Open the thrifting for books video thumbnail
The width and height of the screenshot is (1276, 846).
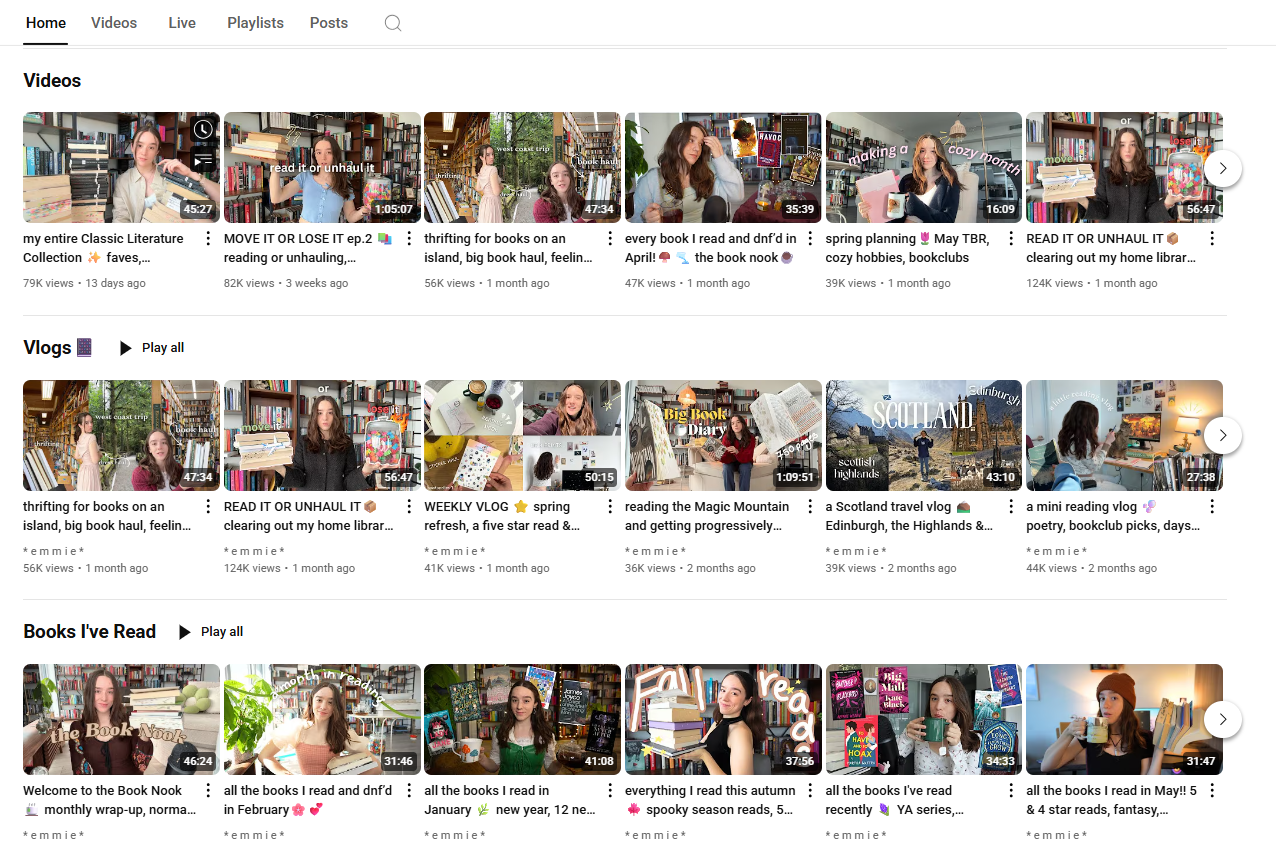pyautogui.click(x=522, y=167)
